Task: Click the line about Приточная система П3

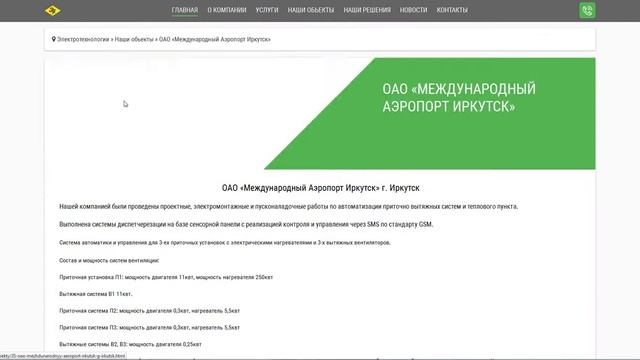Action: (x=149, y=328)
